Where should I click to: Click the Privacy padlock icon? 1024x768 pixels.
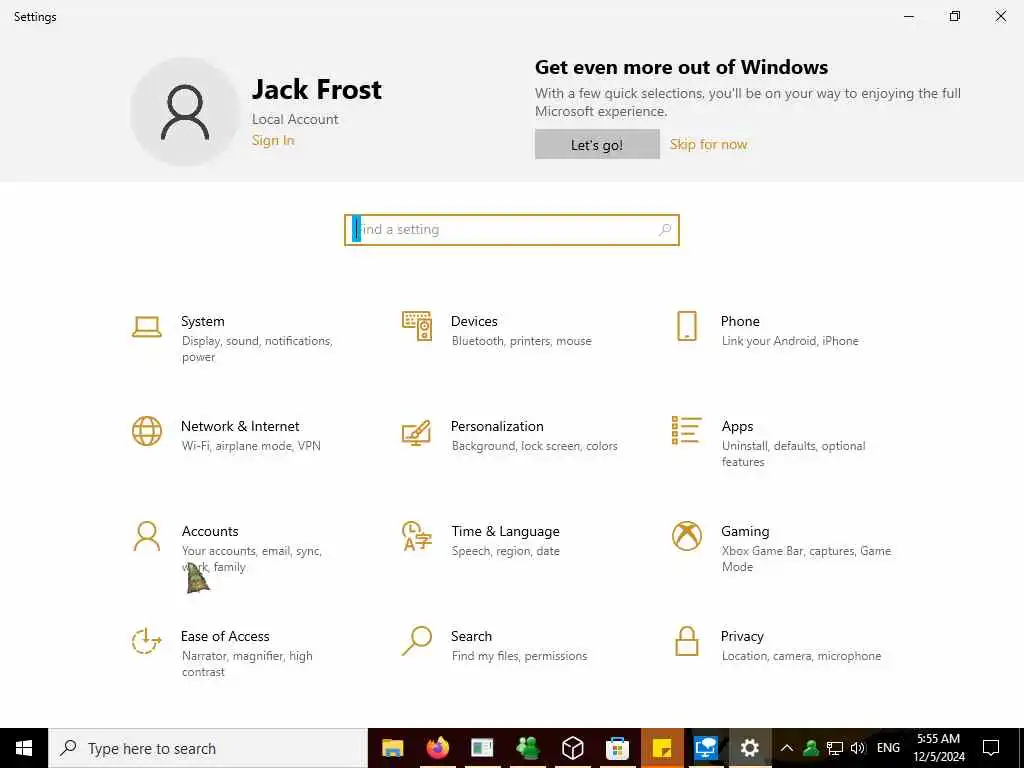(687, 641)
